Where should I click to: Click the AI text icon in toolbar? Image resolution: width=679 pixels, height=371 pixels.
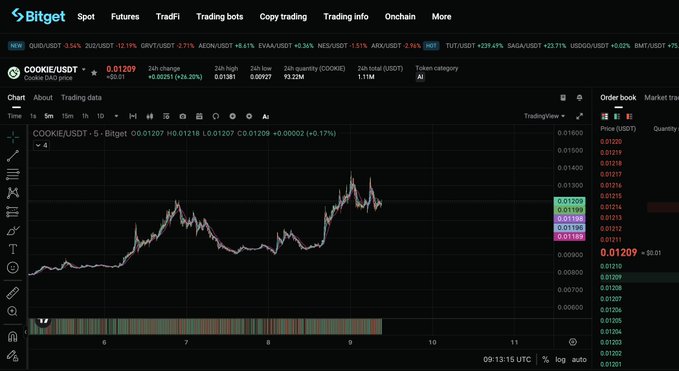(x=266, y=116)
